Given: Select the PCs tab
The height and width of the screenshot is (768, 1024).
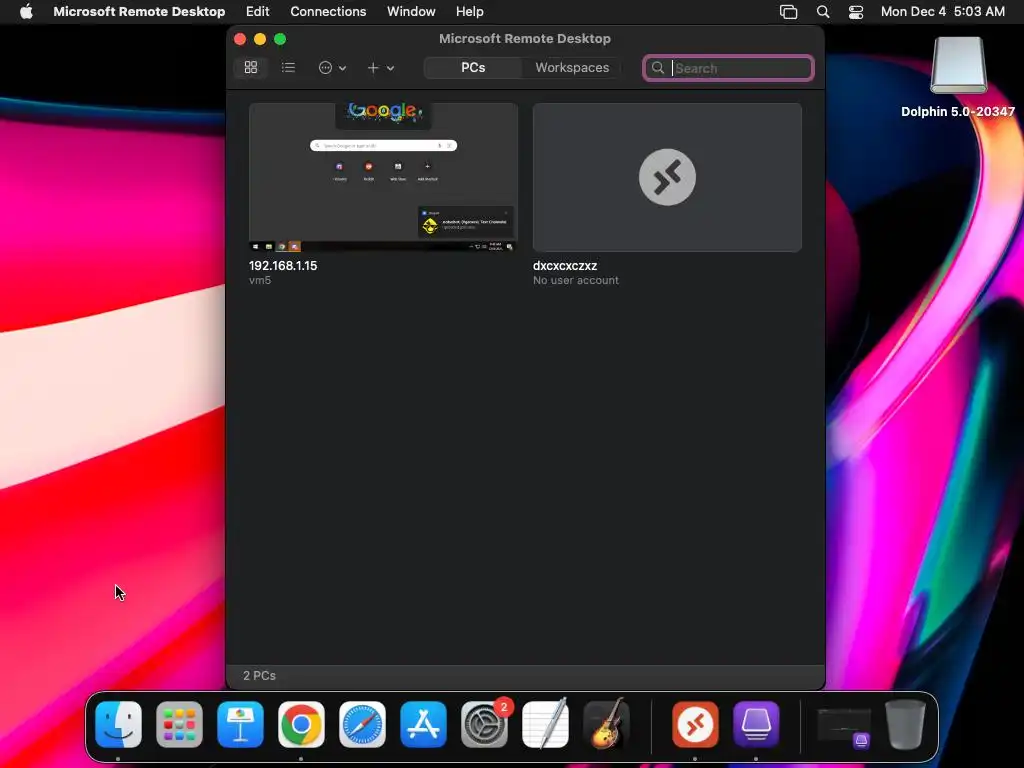Looking at the screenshot, I should tap(473, 67).
